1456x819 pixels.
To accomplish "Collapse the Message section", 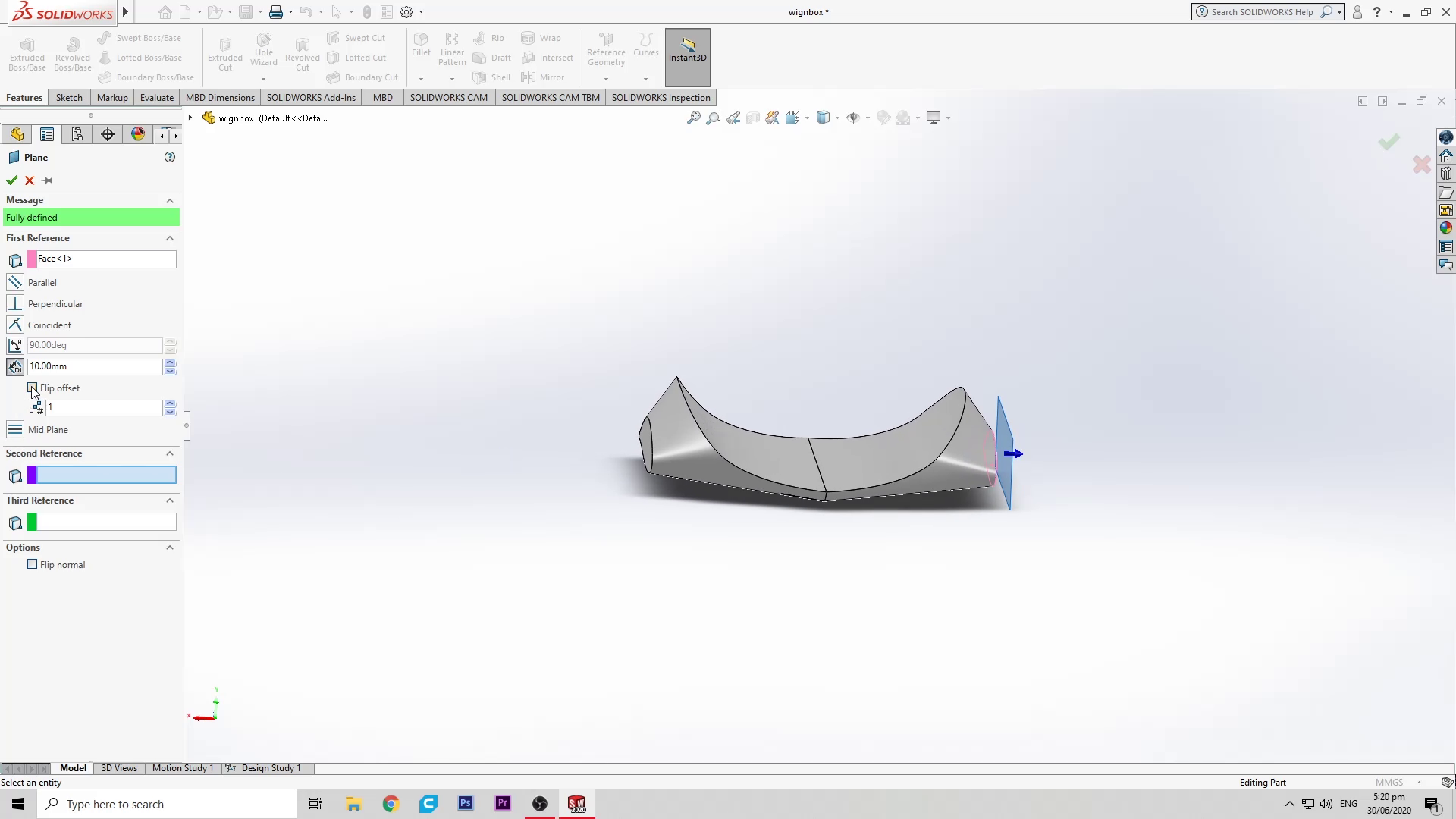I will [x=170, y=200].
